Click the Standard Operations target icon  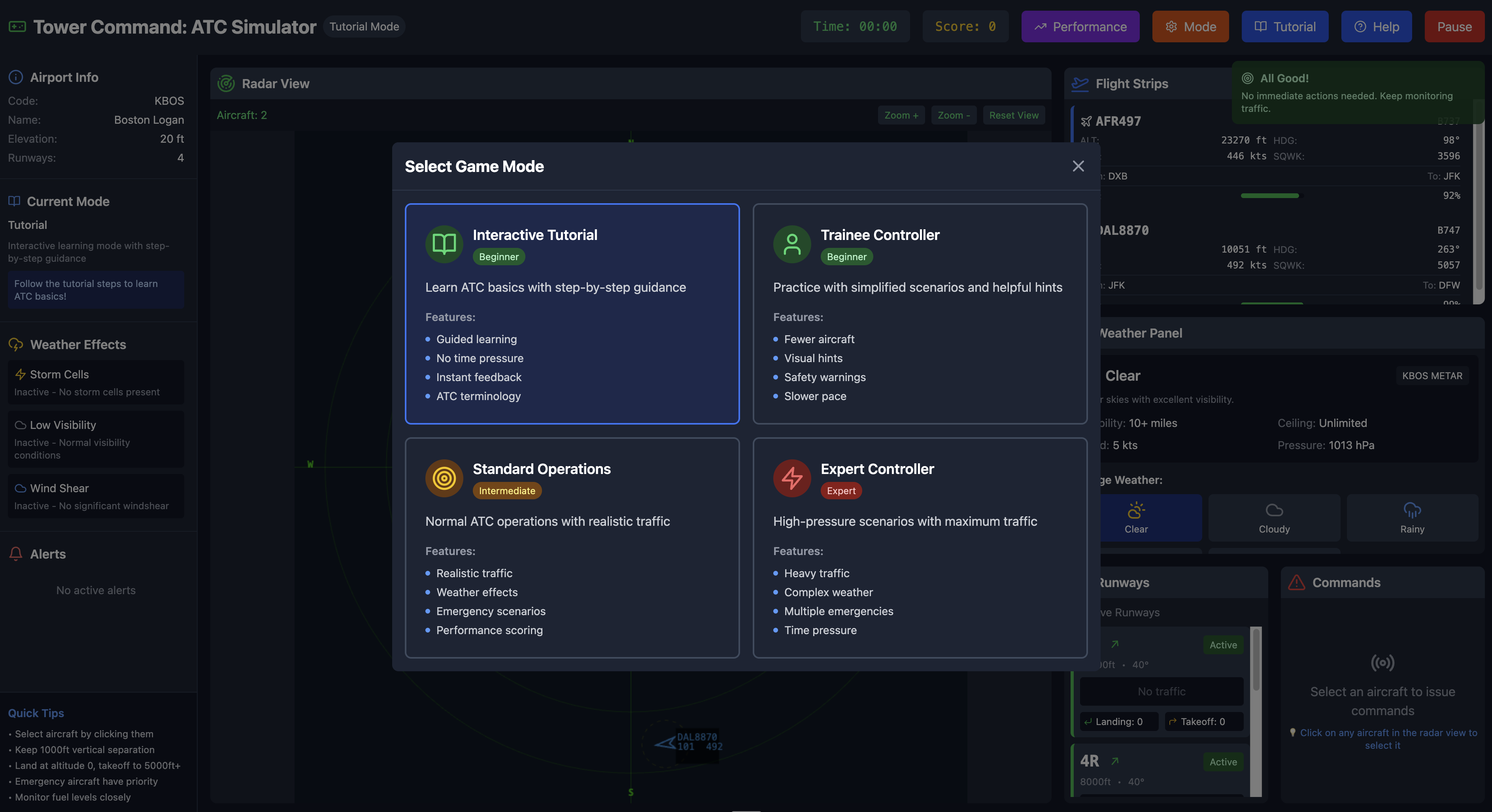coord(444,478)
